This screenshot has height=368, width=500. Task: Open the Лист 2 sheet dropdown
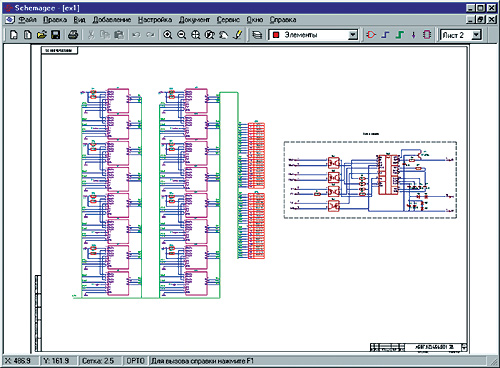pos(477,35)
